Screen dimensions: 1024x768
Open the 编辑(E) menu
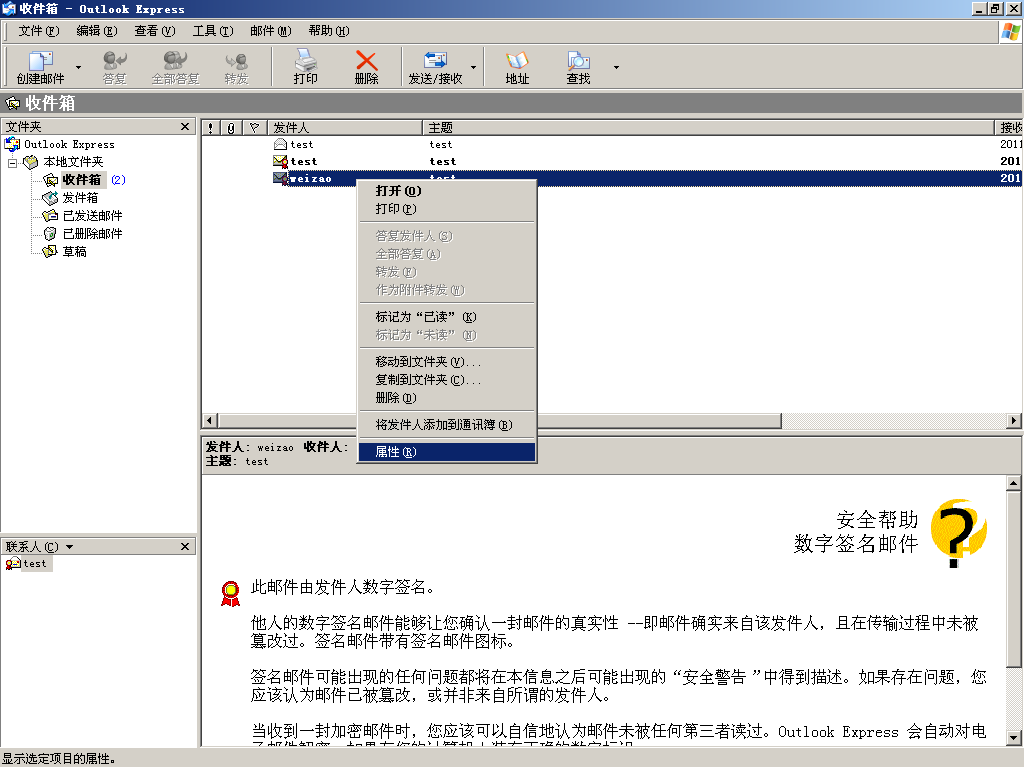(x=97, y=31)
